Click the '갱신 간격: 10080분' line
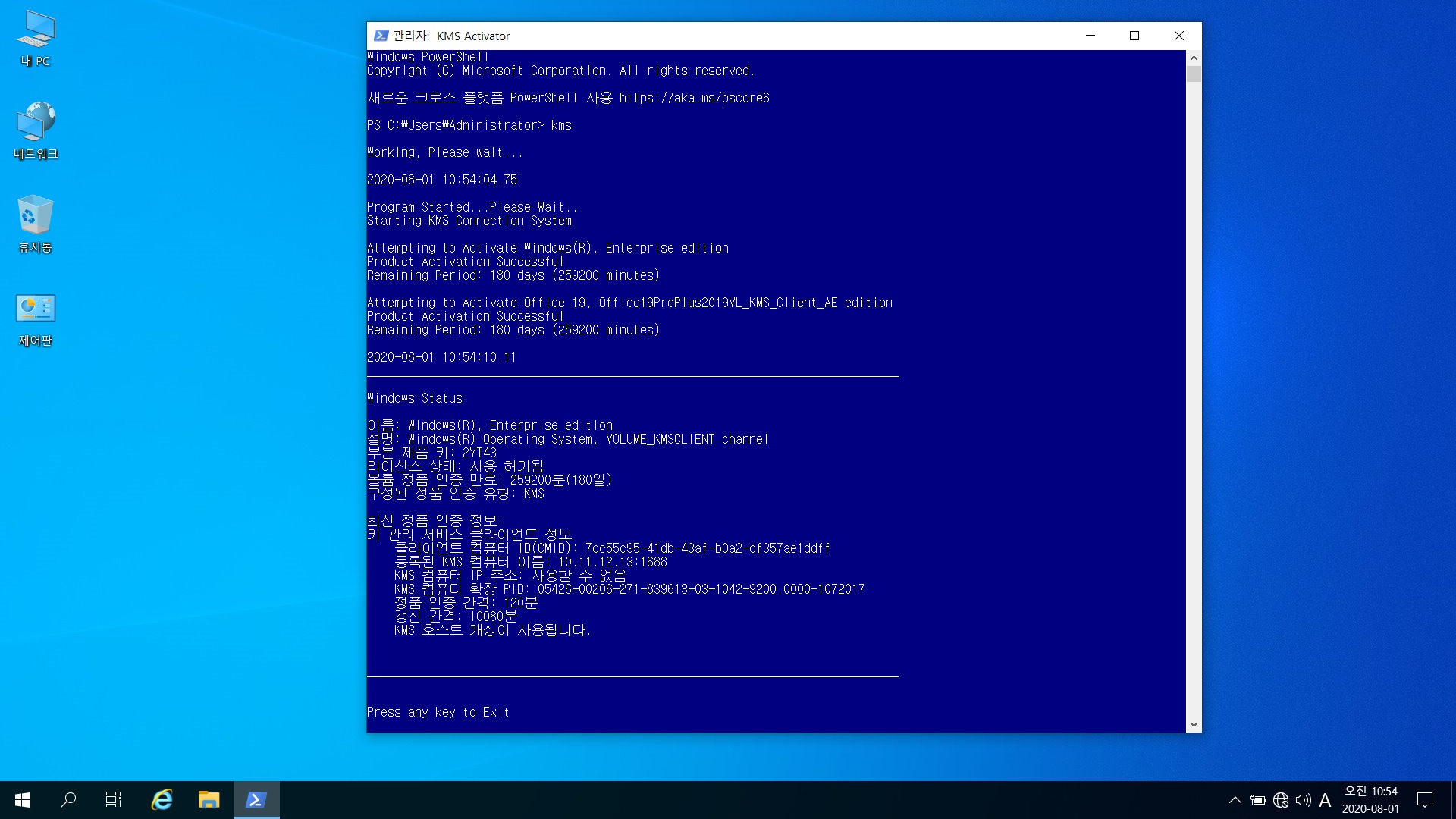 (456, 617)
